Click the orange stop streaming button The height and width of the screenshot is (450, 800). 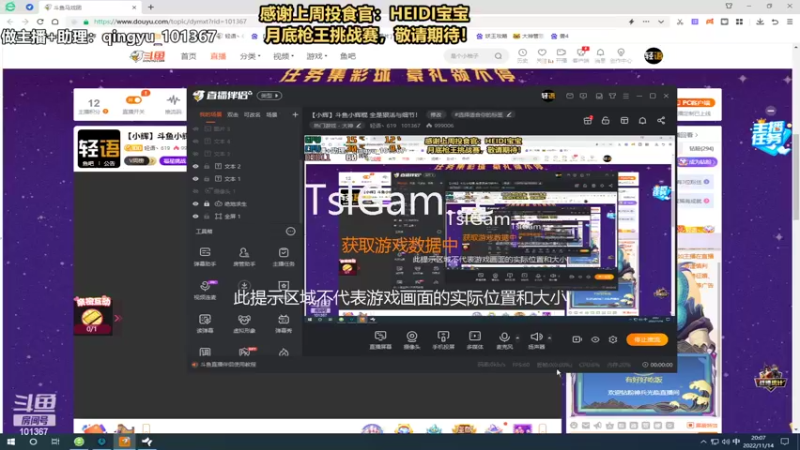click(x=647, y=339)
